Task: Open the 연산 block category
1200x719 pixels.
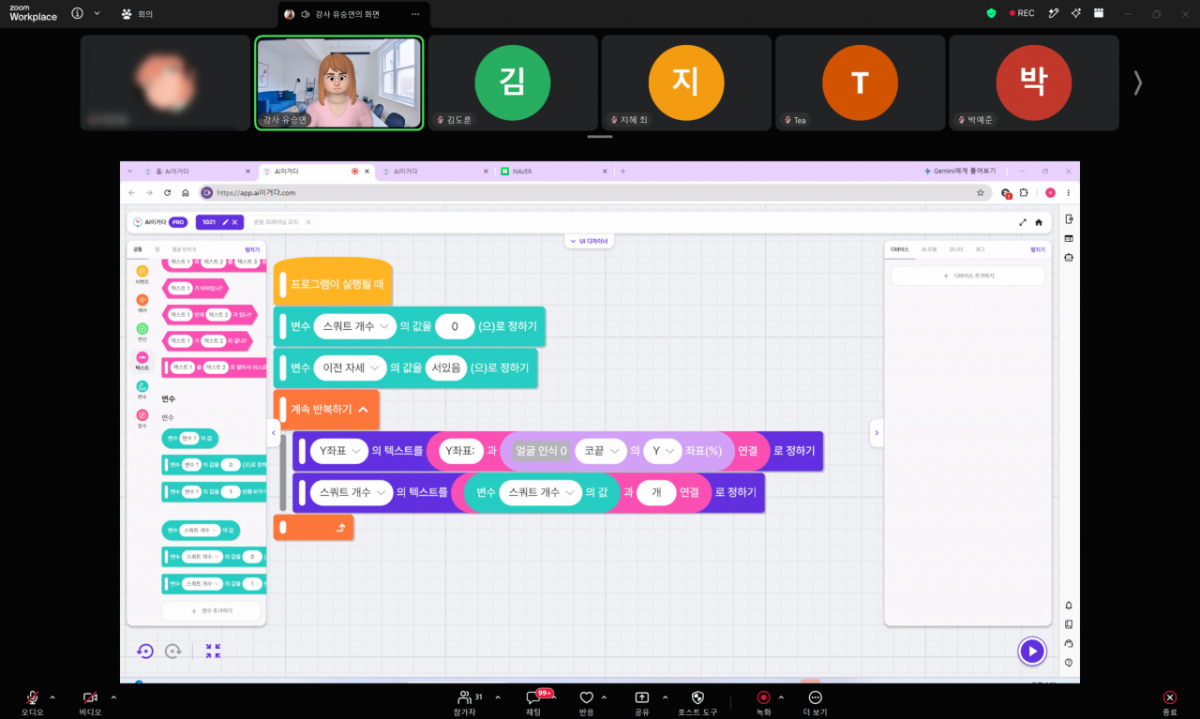Action: click(142, 331)
